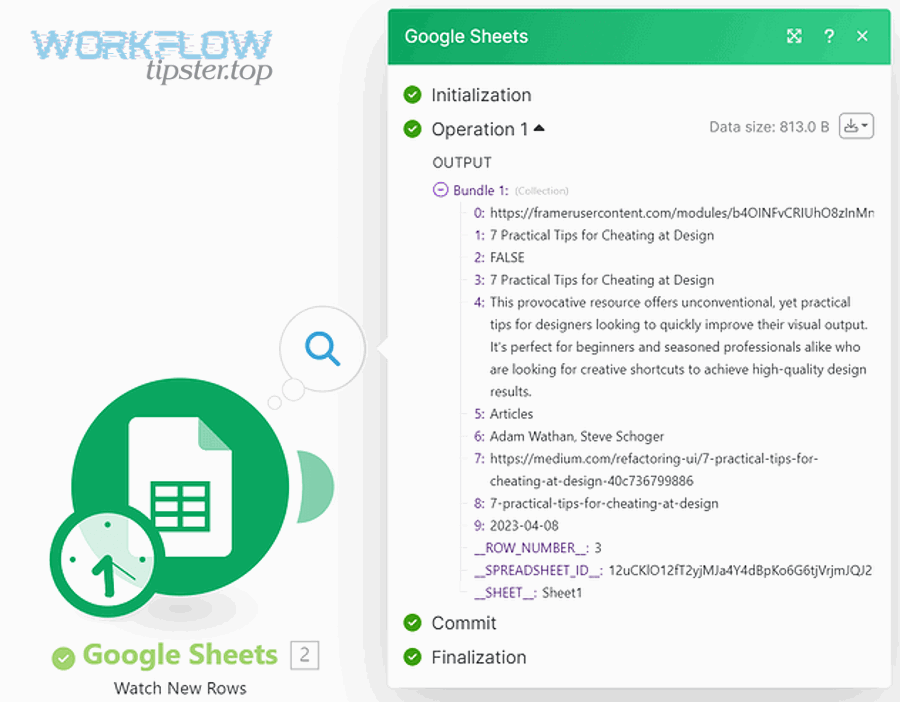
Task: Click the magnifying glass in the thought bubble
Action: (x=320, y=348)
